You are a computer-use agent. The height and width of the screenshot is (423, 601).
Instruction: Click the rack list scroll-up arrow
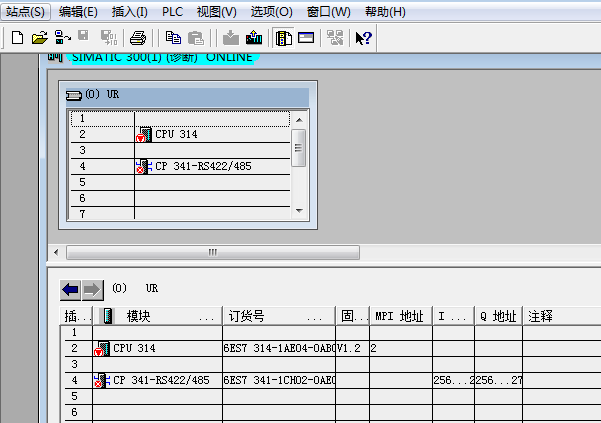299,120
